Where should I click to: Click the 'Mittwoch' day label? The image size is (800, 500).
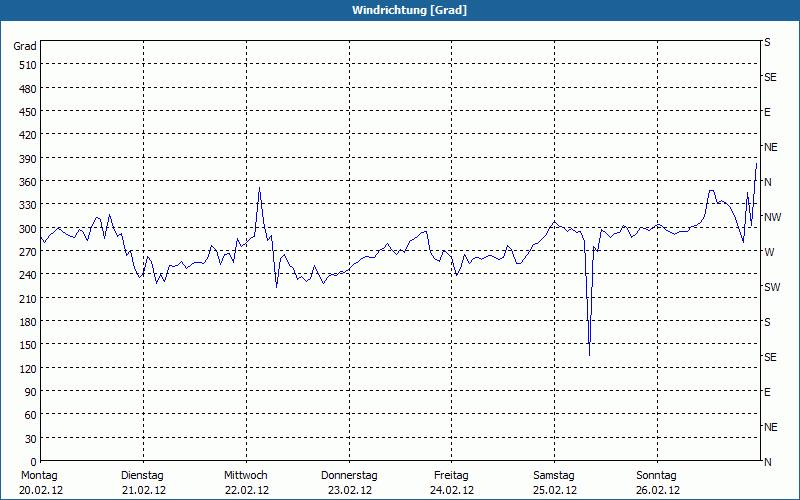(x=245, y=476)
